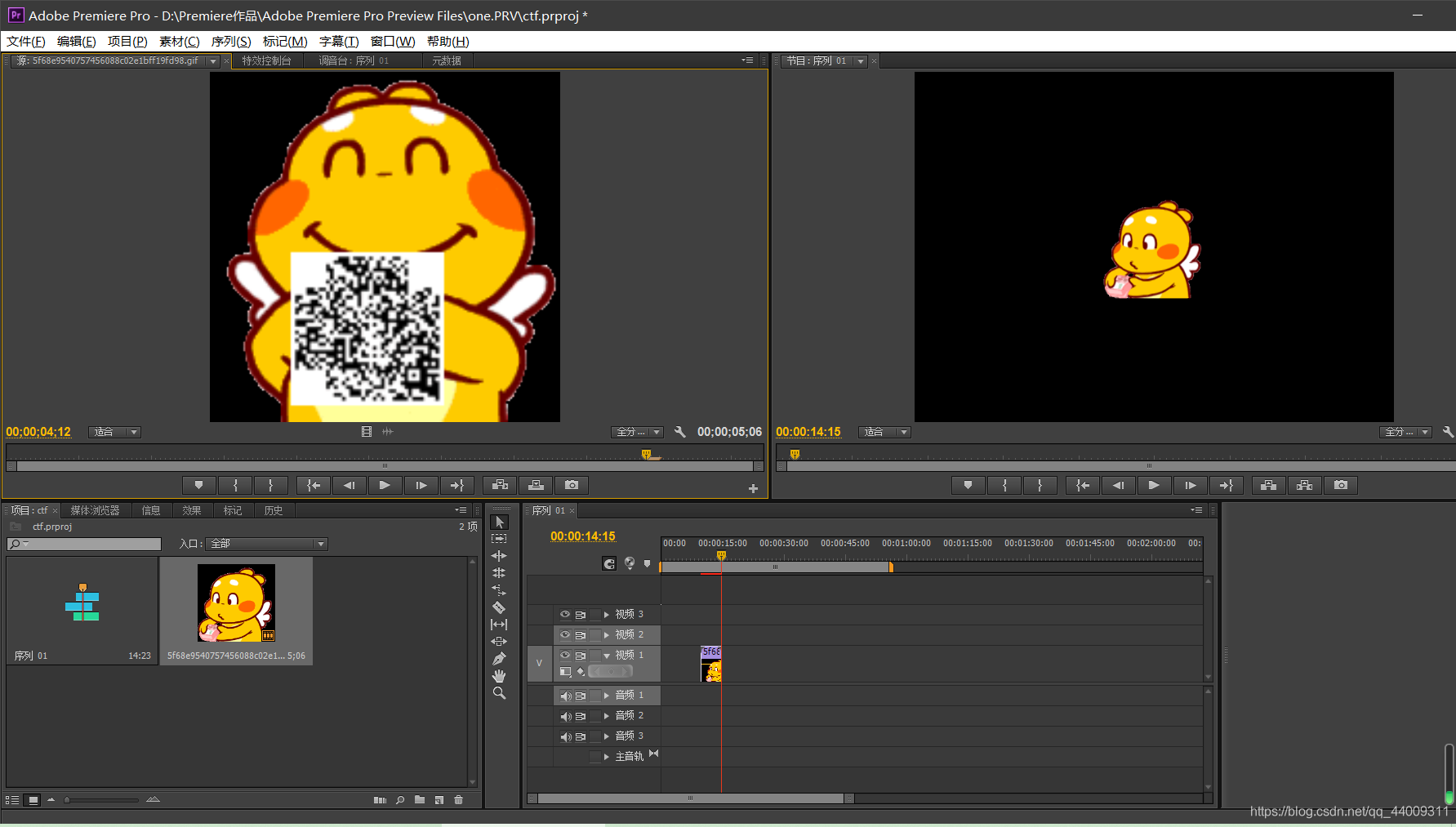Screen dimensions: 1456x827
Task: Select the Ripple Edit tool
Action: click(500, 556)
